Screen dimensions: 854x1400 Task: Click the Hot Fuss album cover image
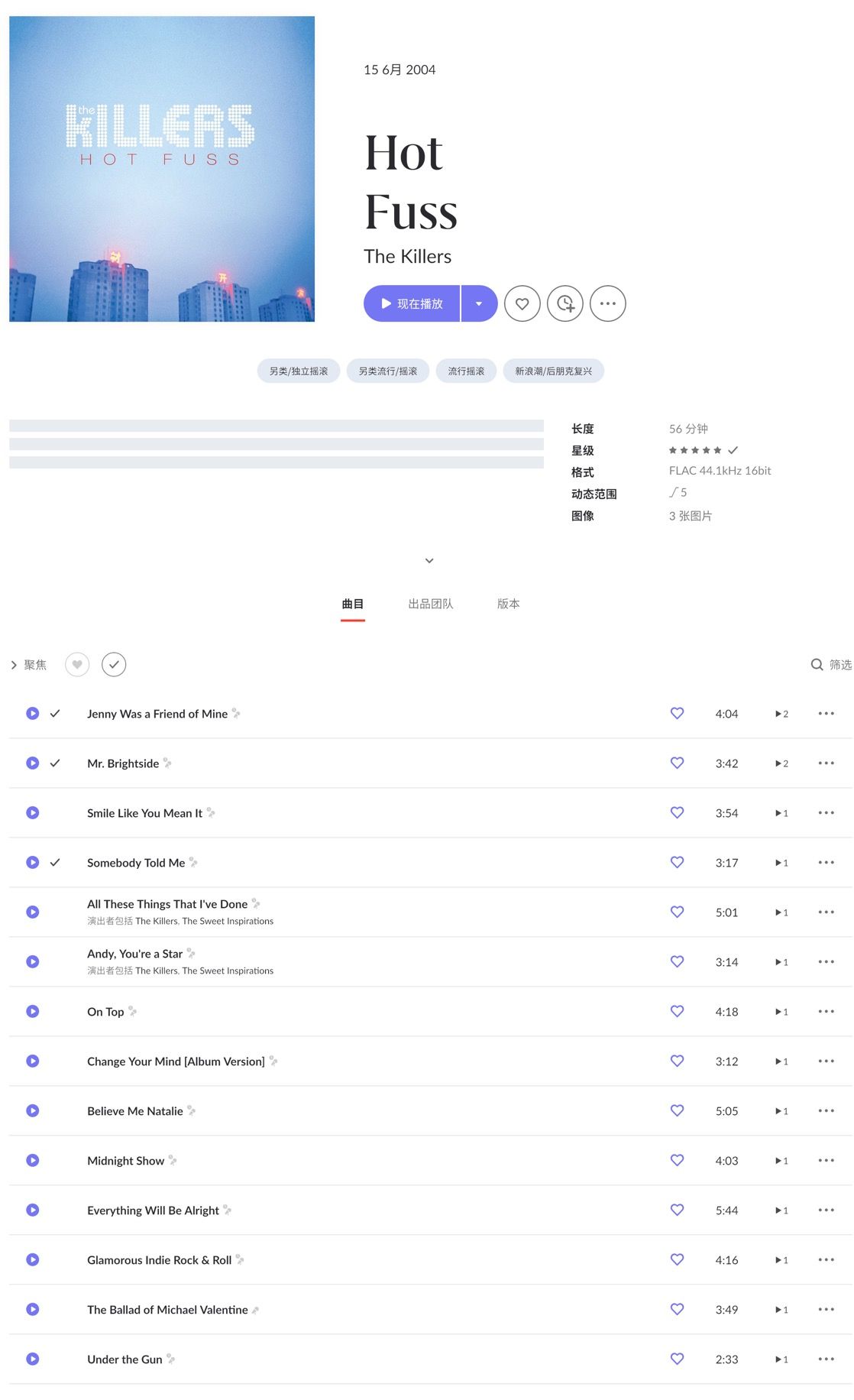pyautogui.click(x=162, y=169)
